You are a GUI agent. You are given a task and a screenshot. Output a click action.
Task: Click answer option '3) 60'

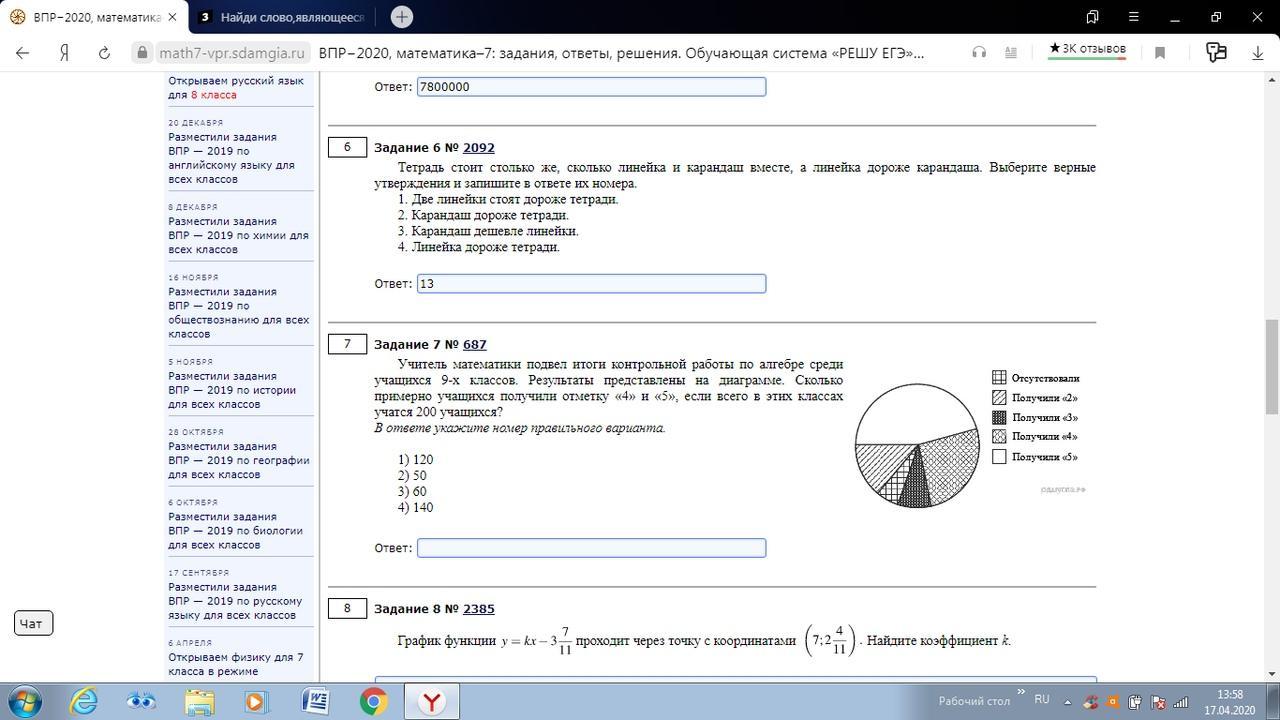tap(412, 492)
